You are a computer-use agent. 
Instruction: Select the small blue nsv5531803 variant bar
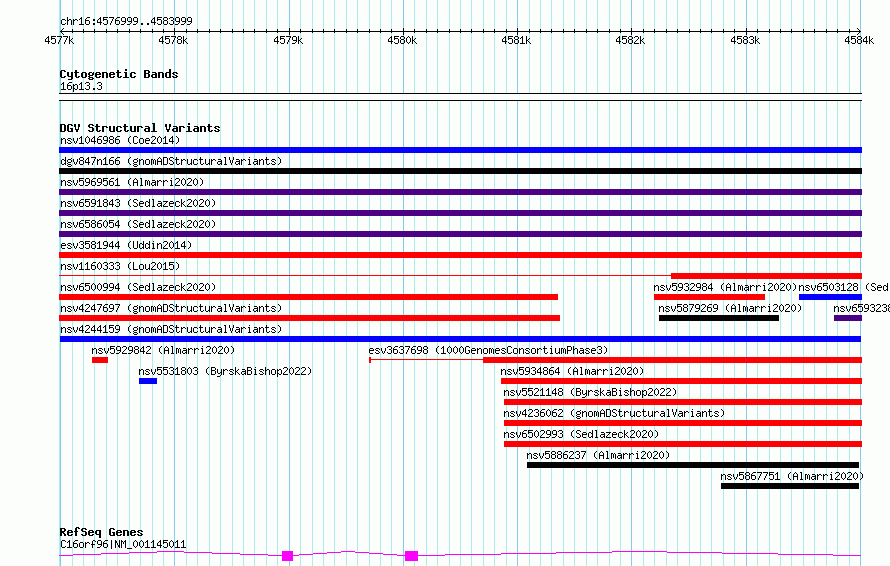pos(148,381)
